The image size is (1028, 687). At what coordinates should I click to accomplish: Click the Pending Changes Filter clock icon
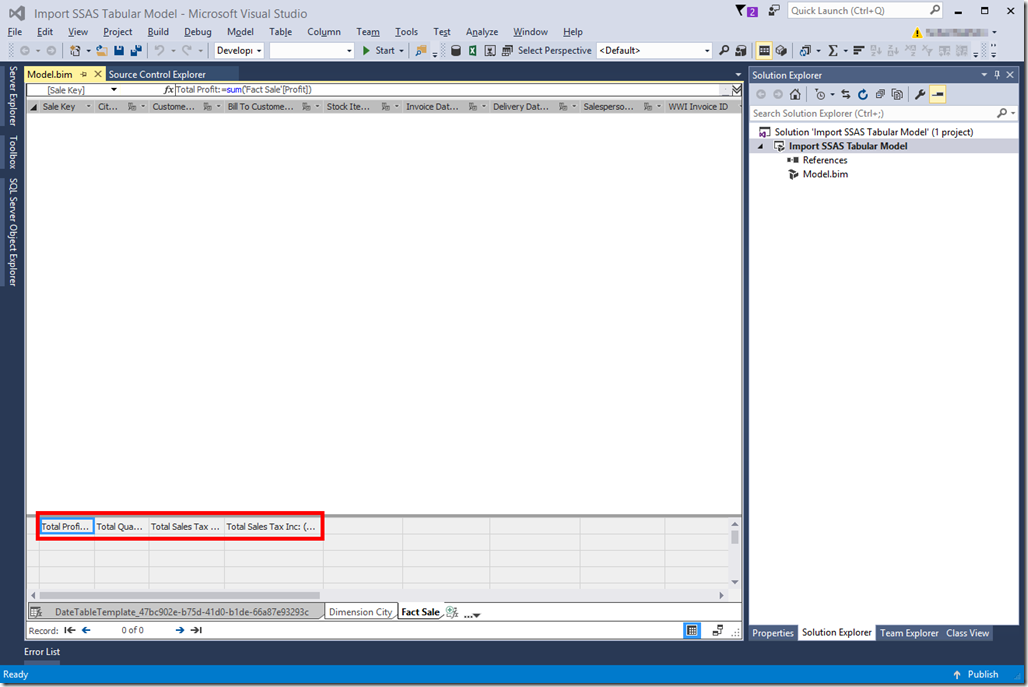[x=820, y=94]
